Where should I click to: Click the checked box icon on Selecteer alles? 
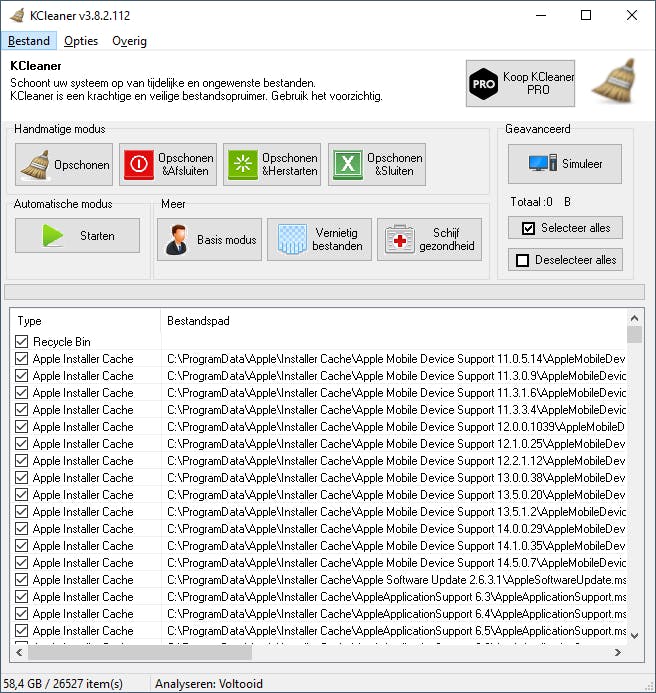tap(528, 228)
